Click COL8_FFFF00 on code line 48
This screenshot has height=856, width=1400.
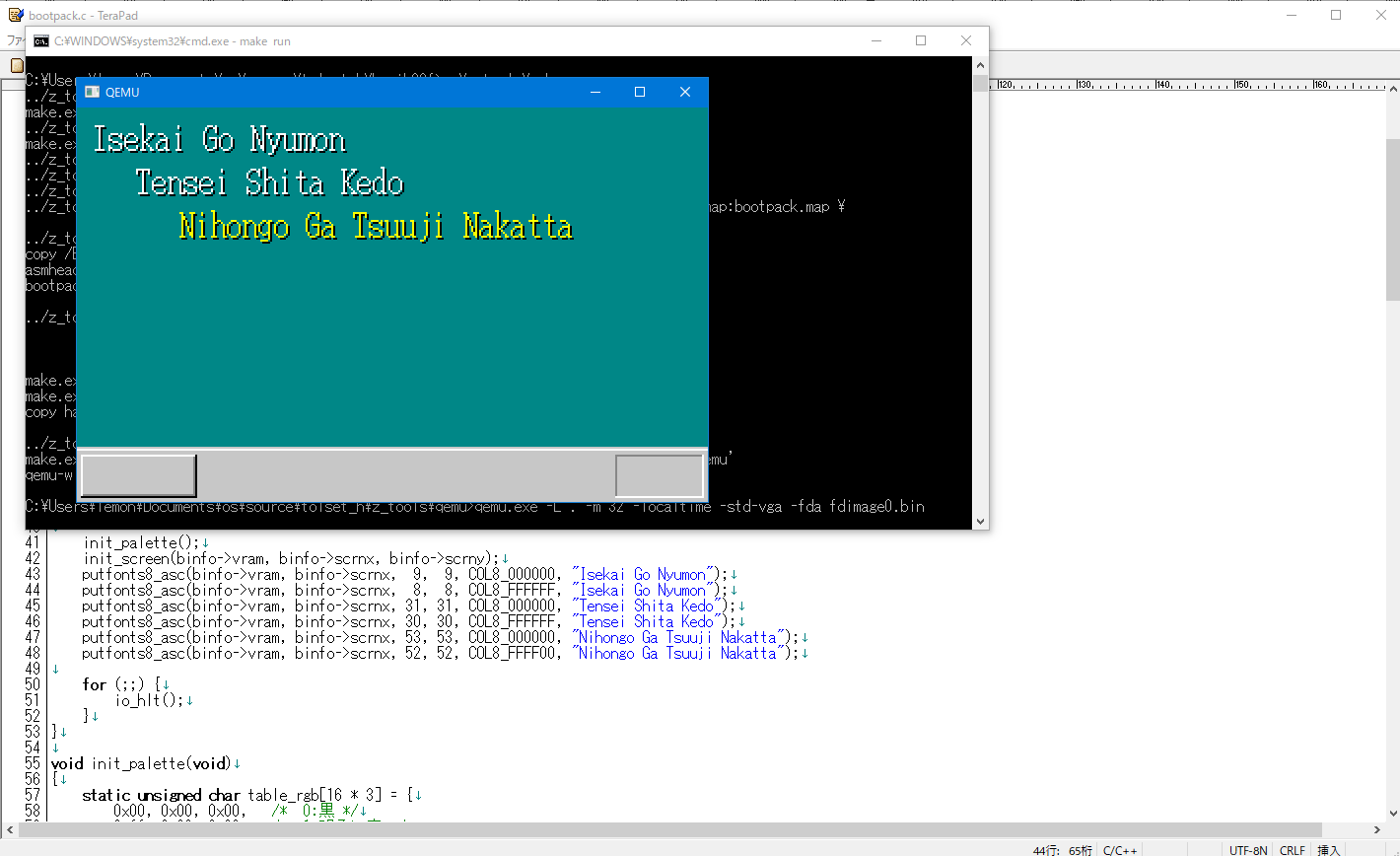[x=515, y=653]
